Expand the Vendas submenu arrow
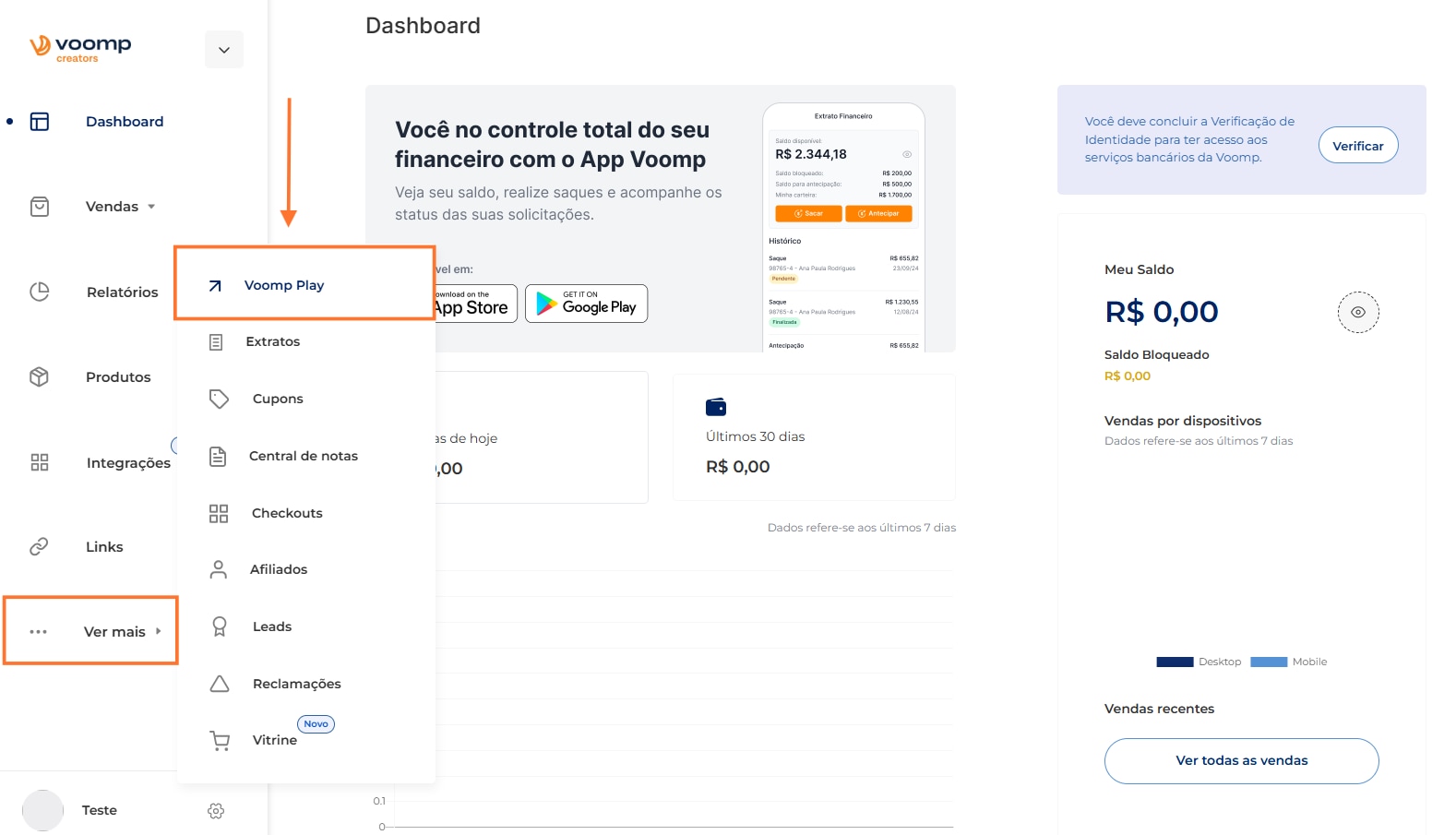This screenshot has width=1456, height=835. coord(151,207)
